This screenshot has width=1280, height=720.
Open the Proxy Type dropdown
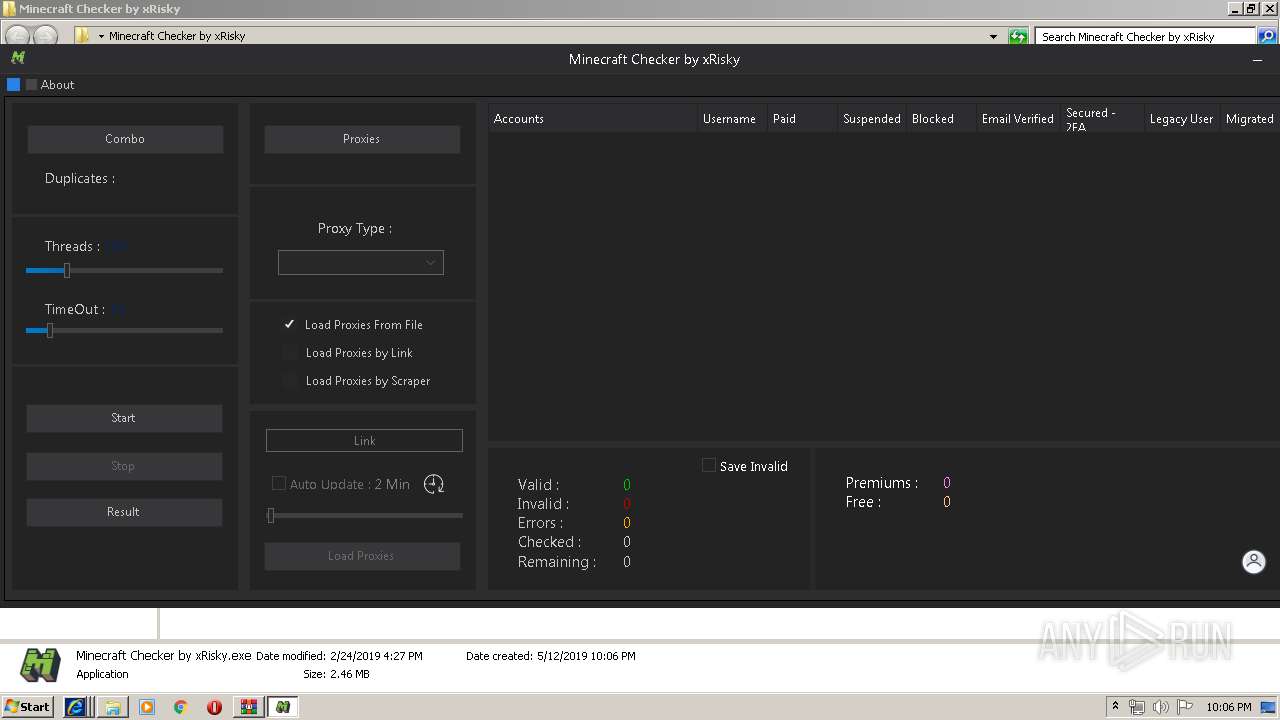pos(361,263)
